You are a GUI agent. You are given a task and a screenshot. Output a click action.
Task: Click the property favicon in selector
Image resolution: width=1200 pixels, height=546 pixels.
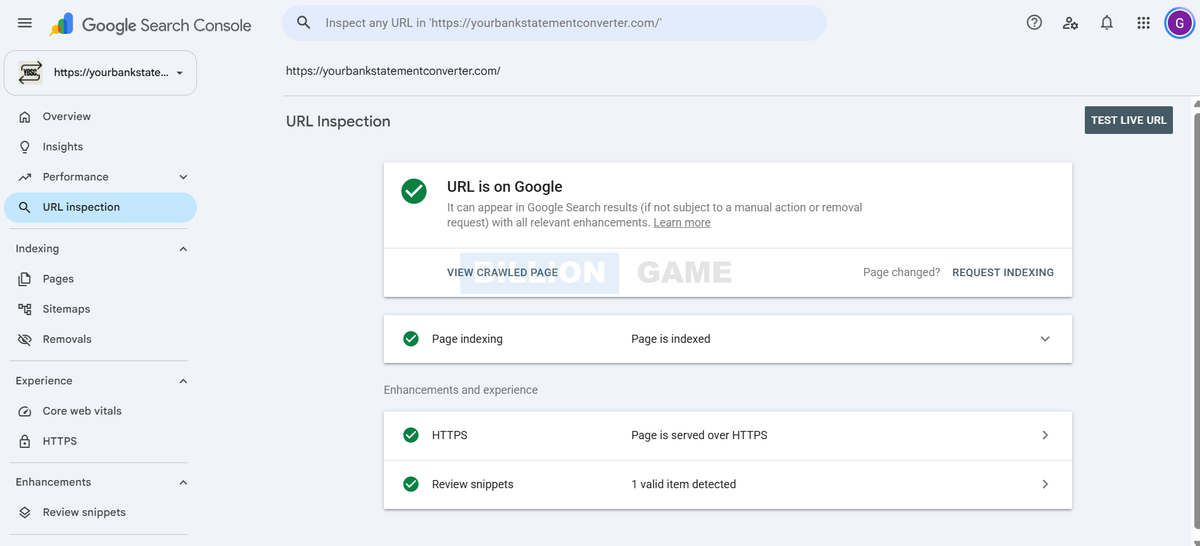[30, 73]
